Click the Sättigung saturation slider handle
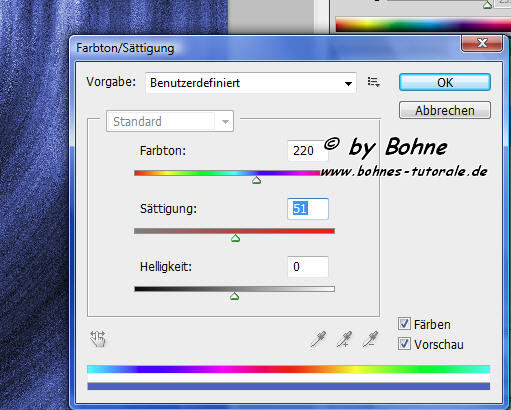Screen dimensions: 511x410 tap(236, 238)
